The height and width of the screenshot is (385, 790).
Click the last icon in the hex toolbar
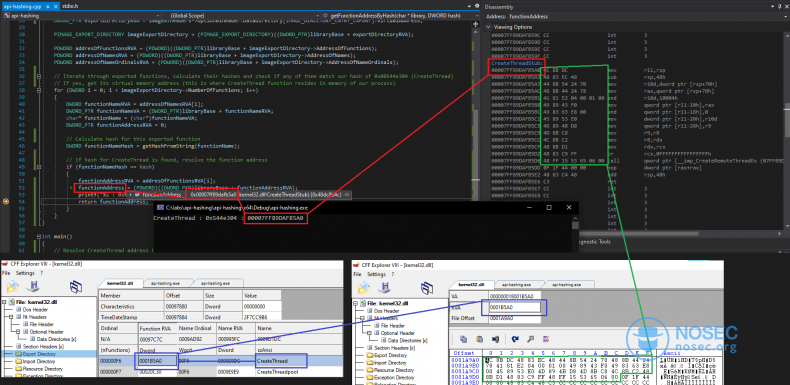coord(546,339)
